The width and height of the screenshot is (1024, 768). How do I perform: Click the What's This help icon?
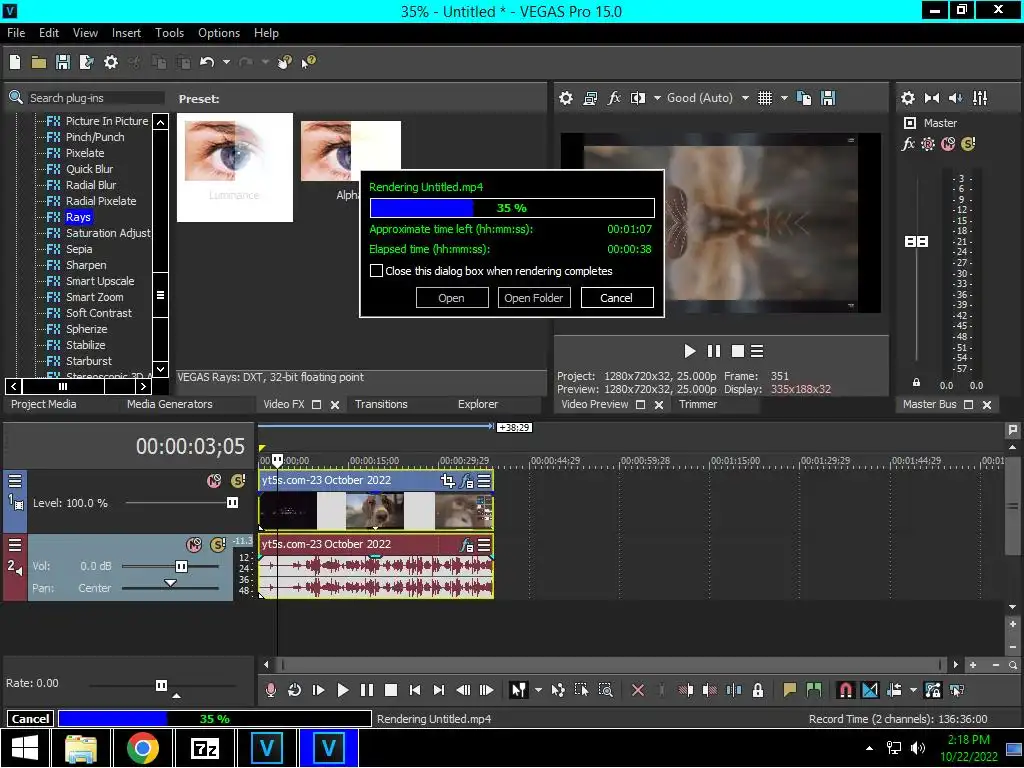tap(308, 62)
